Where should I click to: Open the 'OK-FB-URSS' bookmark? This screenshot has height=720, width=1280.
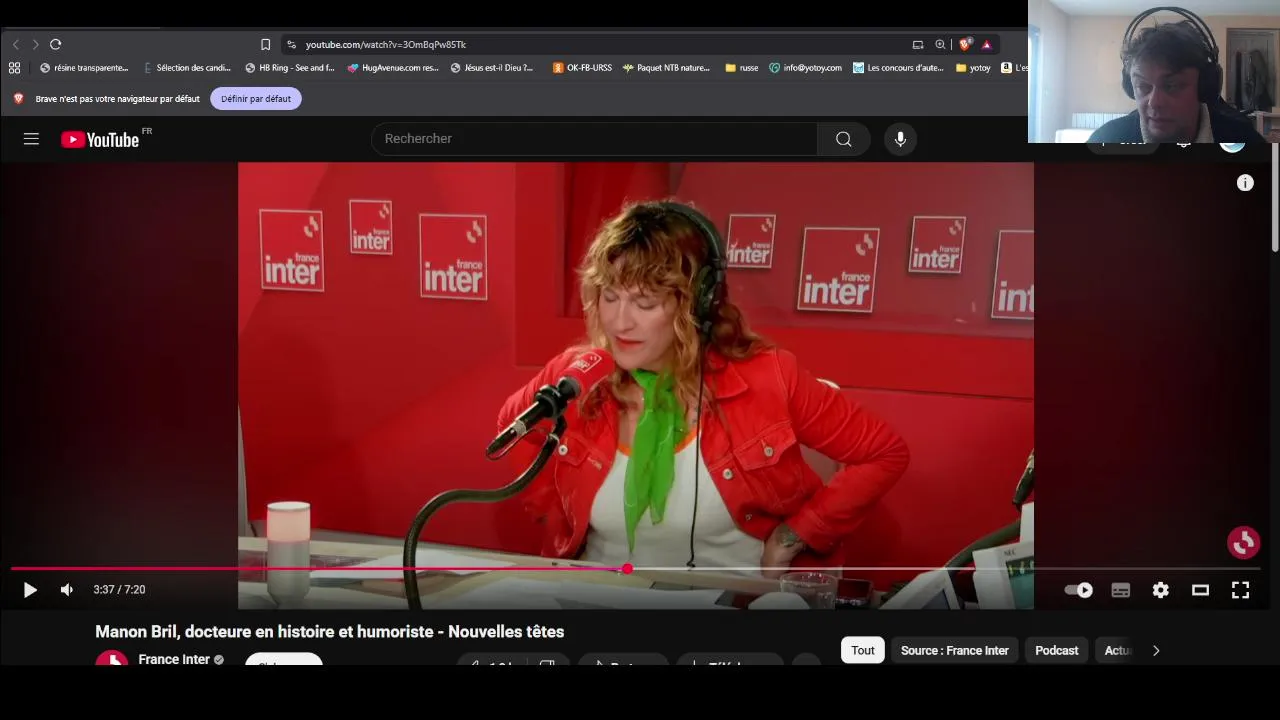[582, 68]
